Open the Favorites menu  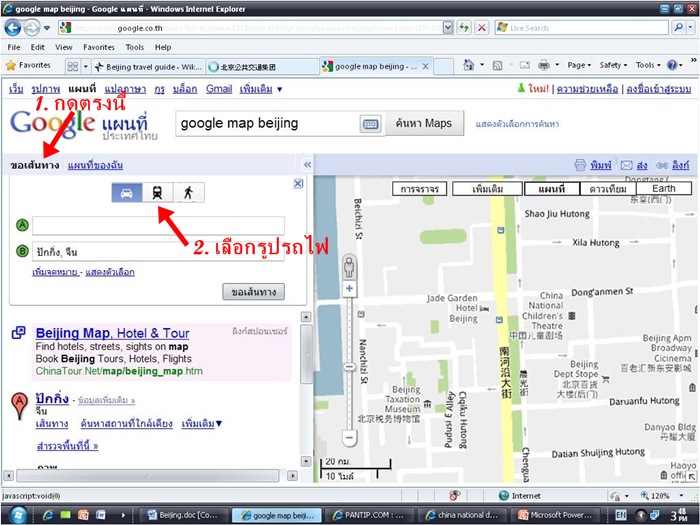coord(99,47)
